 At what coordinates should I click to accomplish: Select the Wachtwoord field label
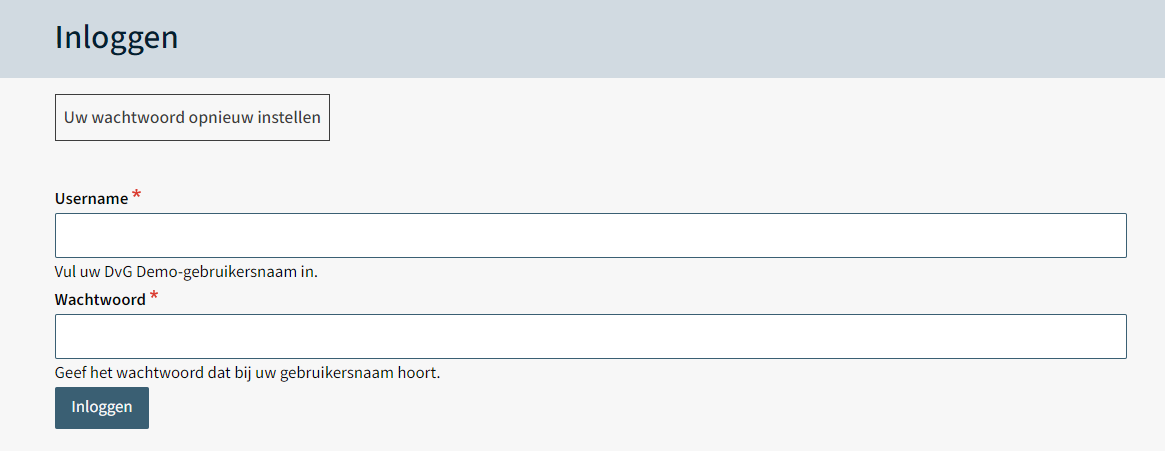click(x=100, y=300)
